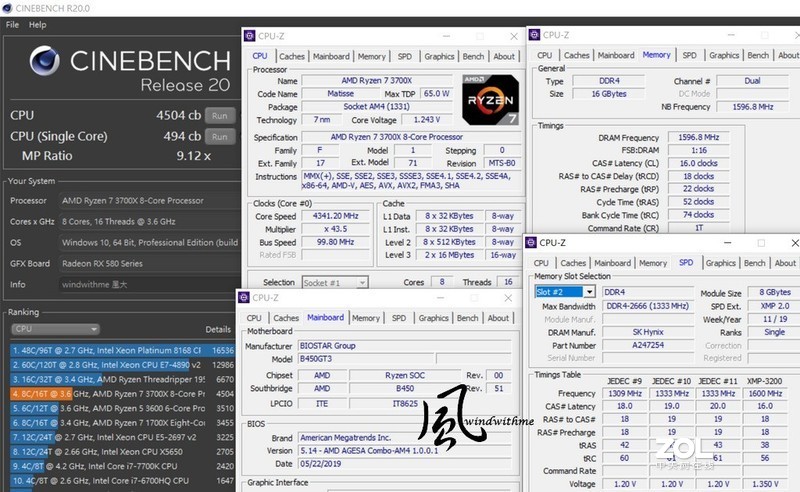Switch to Bench tab in the Mainboard window

coord(467,318)
